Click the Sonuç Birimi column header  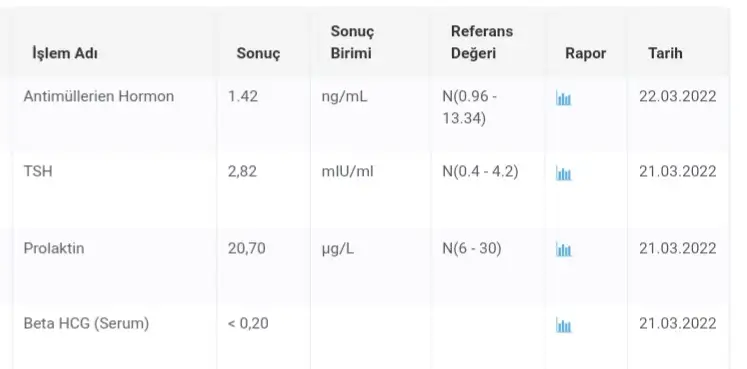coord(352,42)
